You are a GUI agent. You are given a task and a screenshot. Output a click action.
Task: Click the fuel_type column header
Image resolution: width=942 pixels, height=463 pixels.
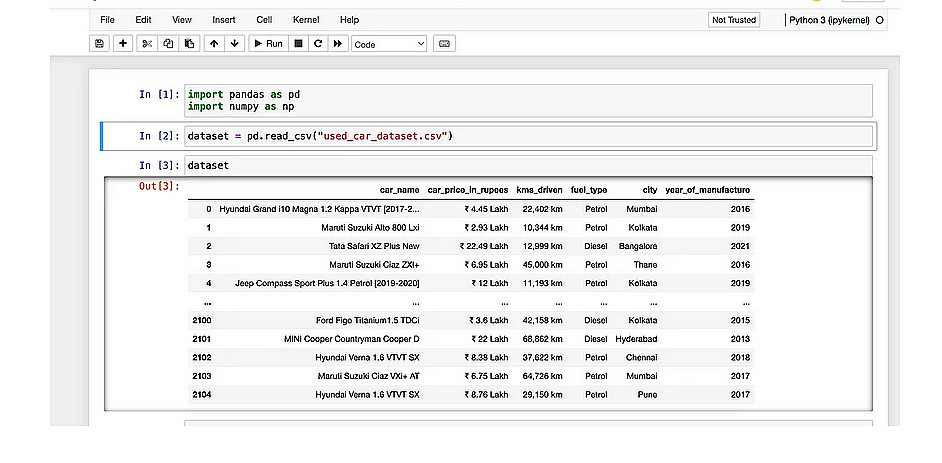[x=588, y=190]
